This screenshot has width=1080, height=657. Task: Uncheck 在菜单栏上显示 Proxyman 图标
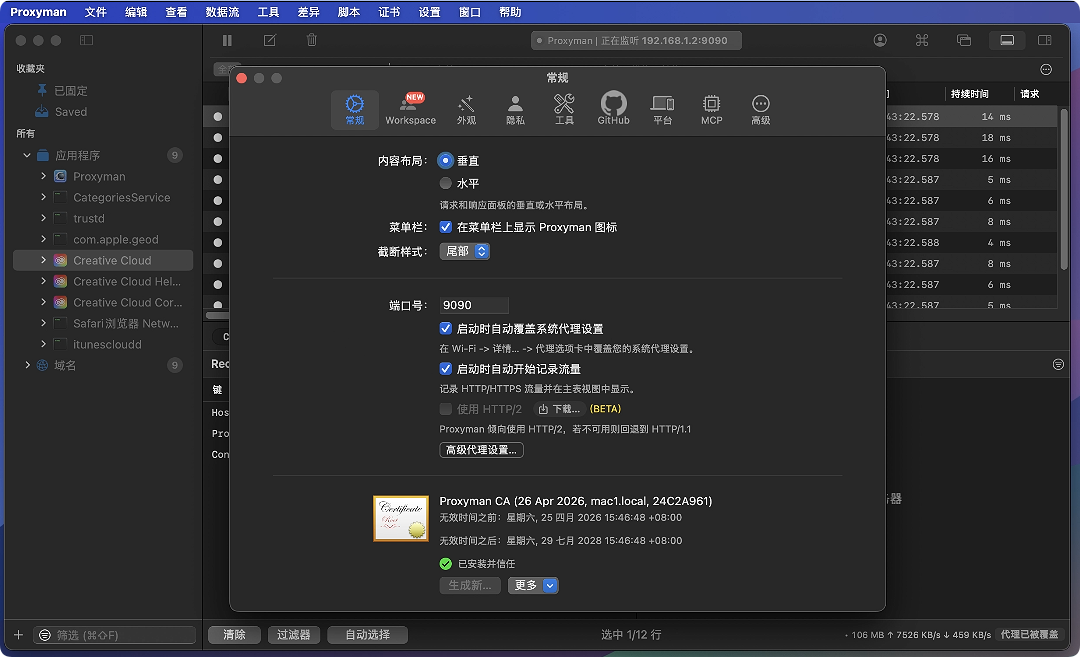(x=446, y=227)
